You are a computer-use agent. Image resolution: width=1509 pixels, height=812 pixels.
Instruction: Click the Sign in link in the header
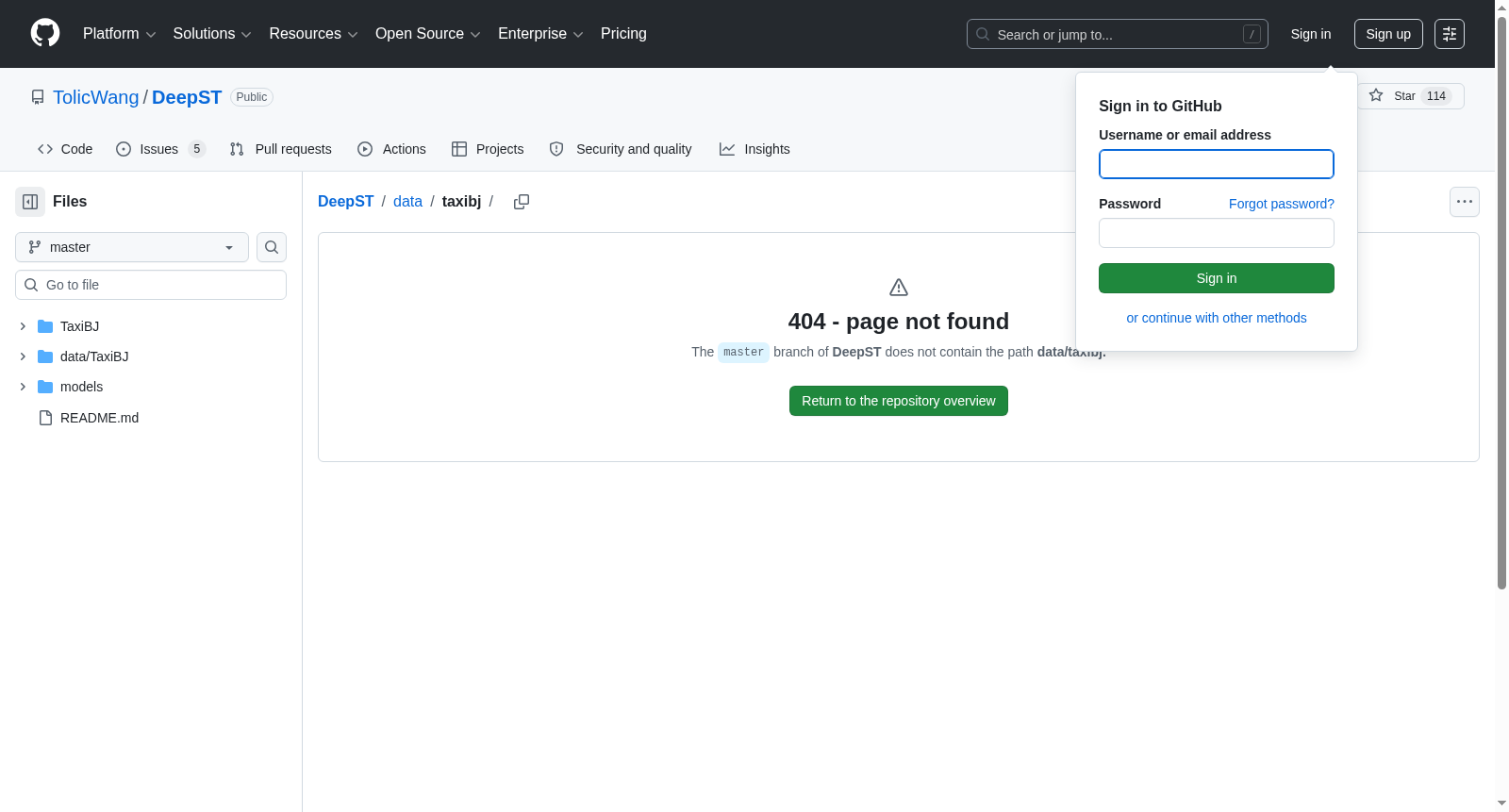(x=1311, y=34)
